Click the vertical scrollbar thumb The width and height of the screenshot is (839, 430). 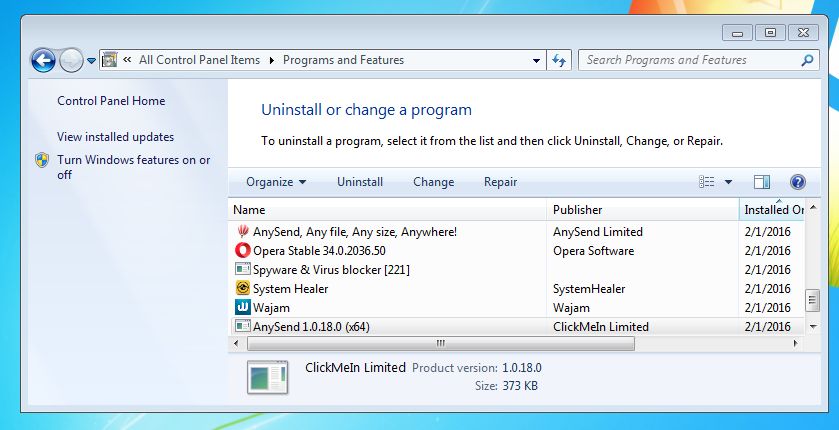pyautogui.click(x=812, y=300)
